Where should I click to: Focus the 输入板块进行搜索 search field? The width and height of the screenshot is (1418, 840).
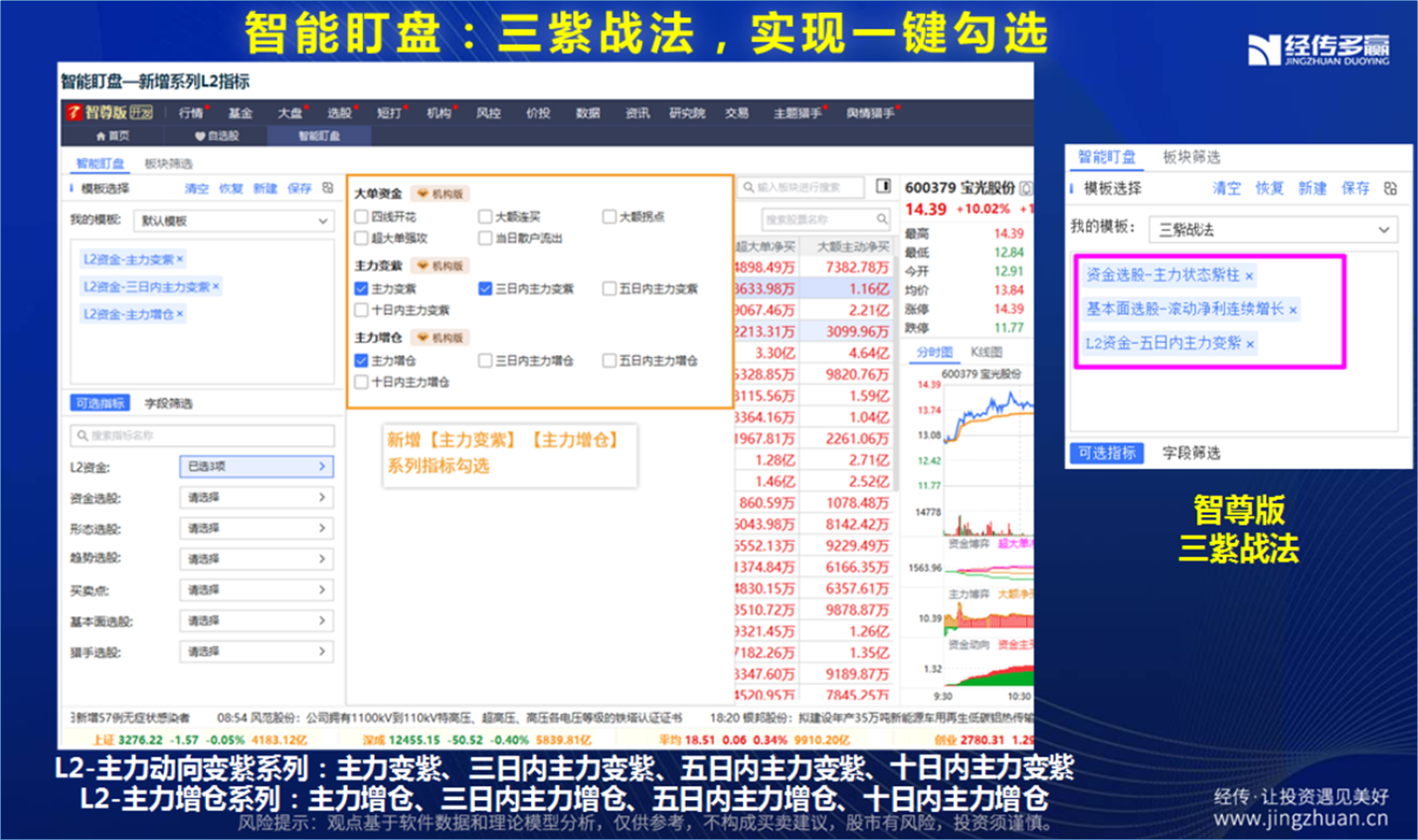[x=803, y=187]
